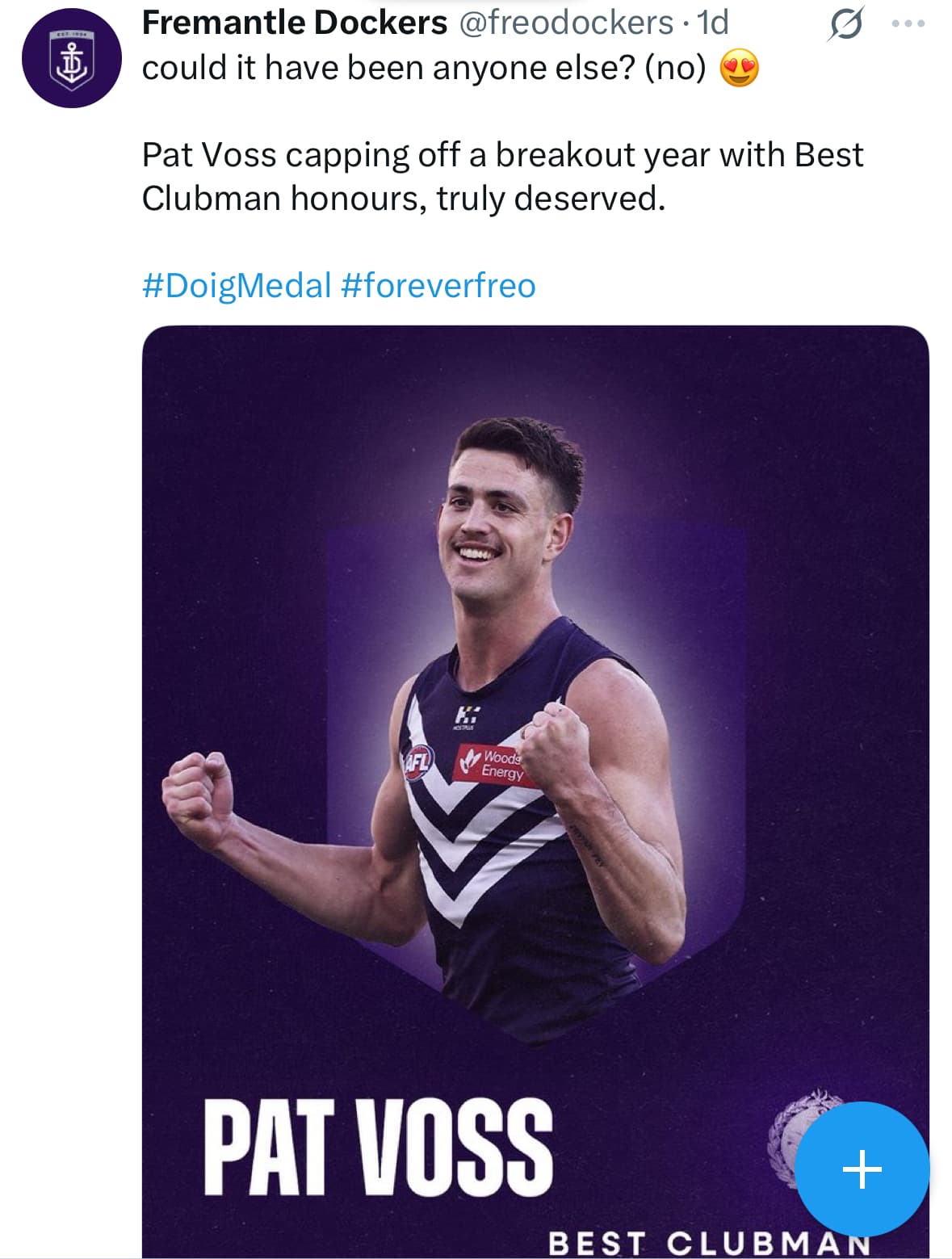This screenshot has width=952, height=1259.
Task: Click the white chevron on the jersey
Action: 476,840
